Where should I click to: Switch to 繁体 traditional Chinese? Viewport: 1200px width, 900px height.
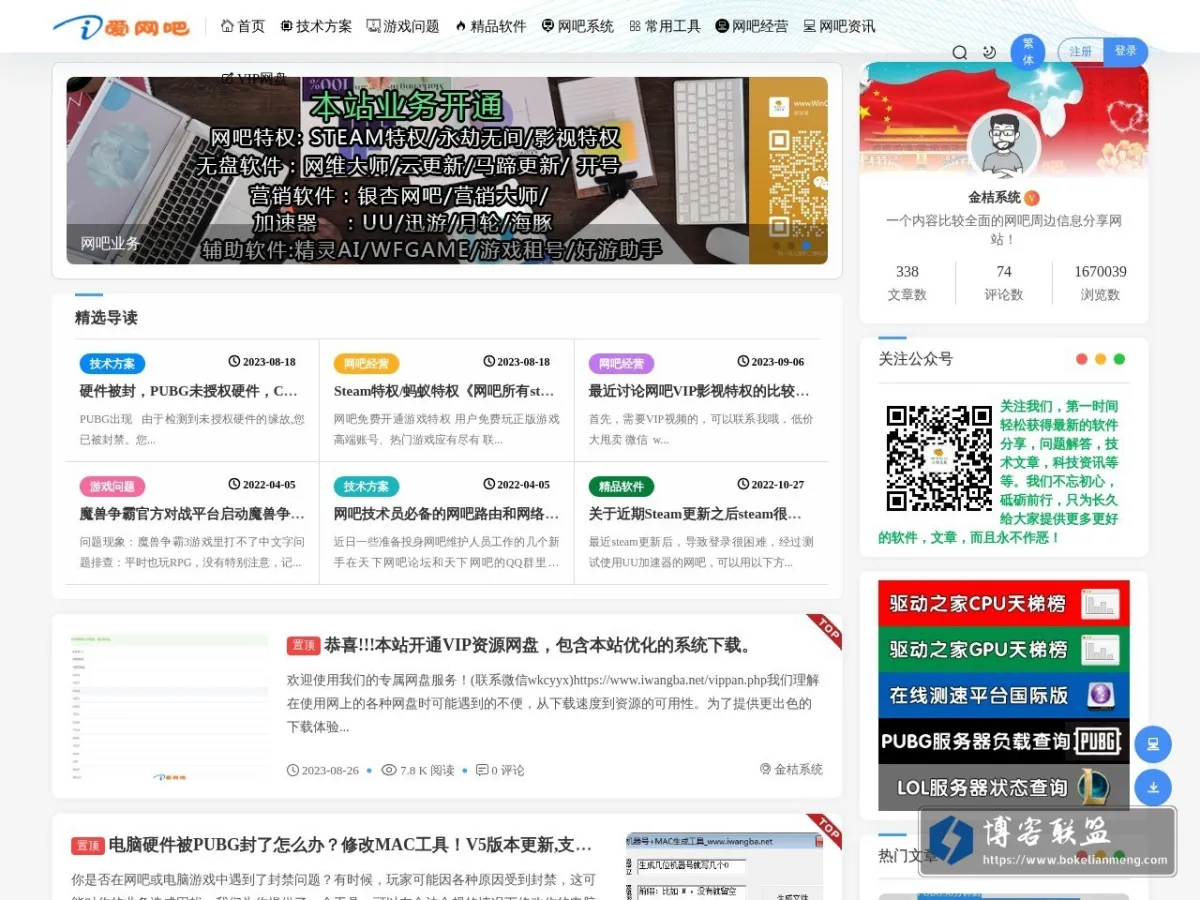pyautogui.click(x=1028, y=52)
